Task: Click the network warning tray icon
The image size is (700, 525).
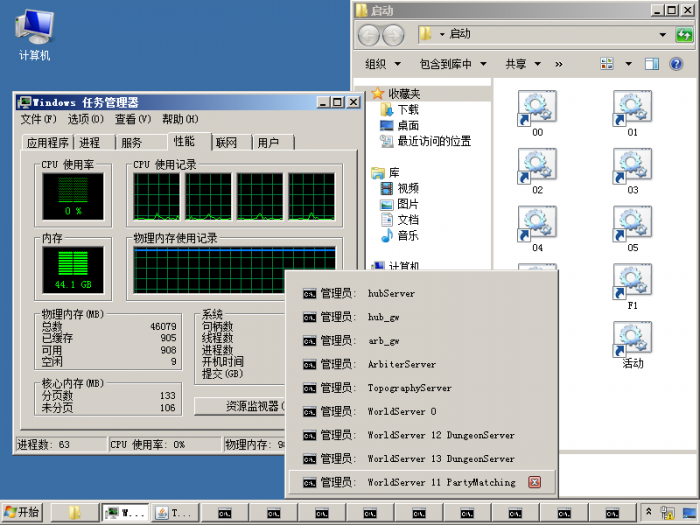Action: coord(667,513)
